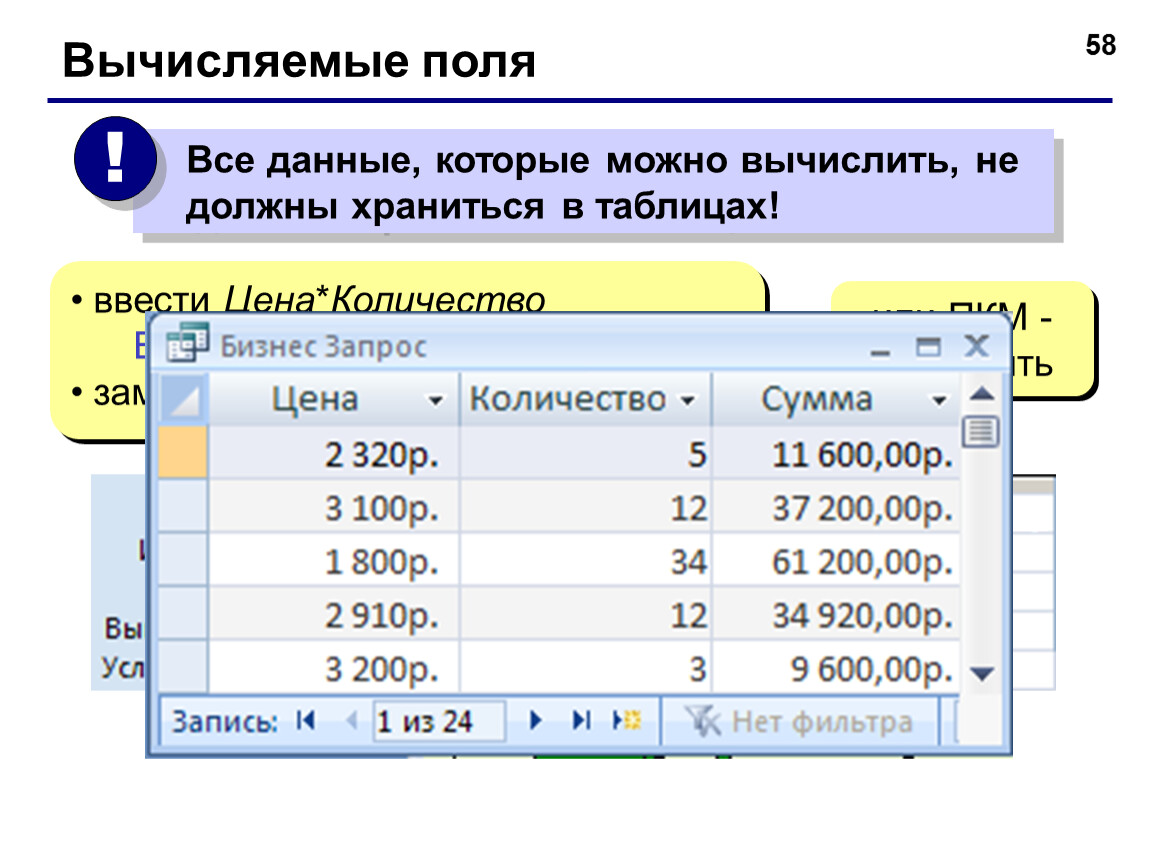The image size is (1150, 864).
Task: Select row selector for 2 910р. record
Action: [183, 614]
